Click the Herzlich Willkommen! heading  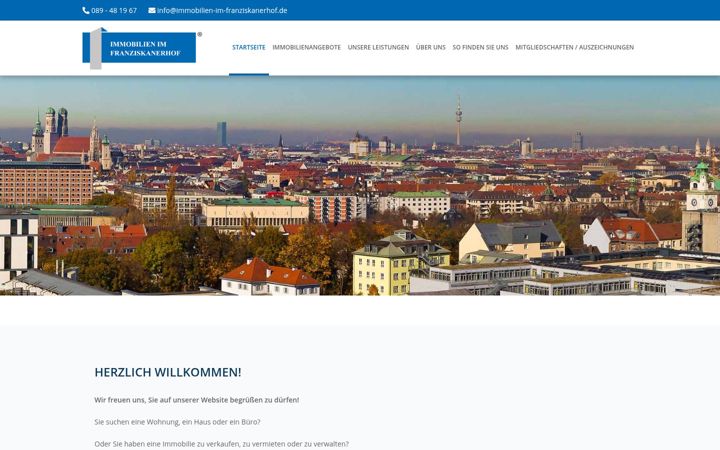[x=168, y=372]
